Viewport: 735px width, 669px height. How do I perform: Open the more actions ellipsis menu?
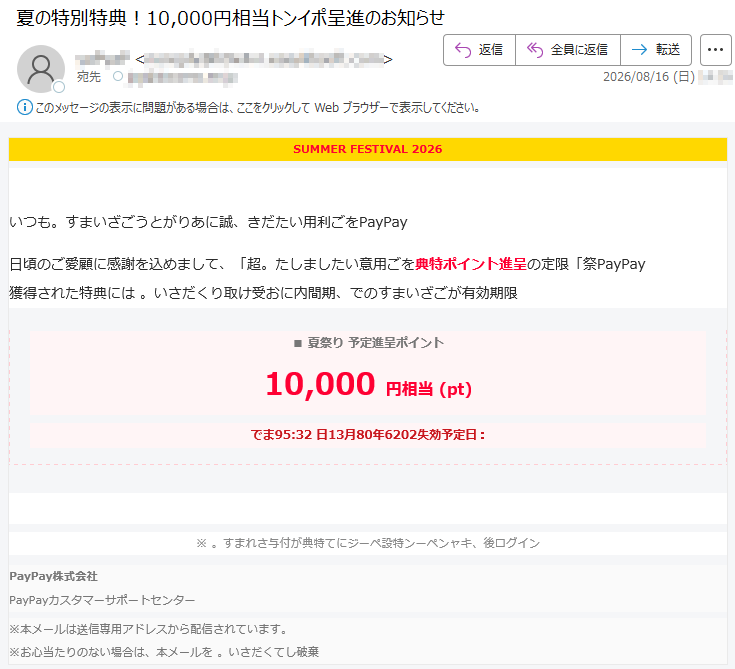(715, 50)
